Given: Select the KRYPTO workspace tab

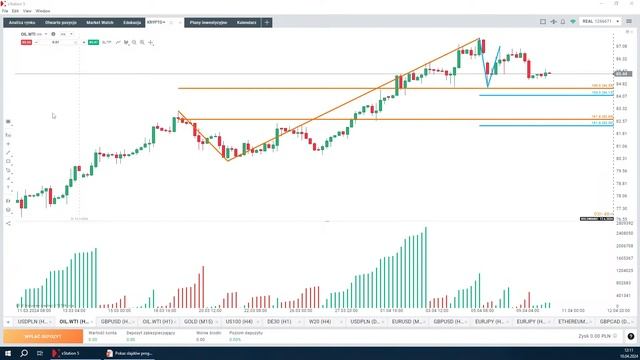Looking at the screenshot, I should tap(156, 22).
